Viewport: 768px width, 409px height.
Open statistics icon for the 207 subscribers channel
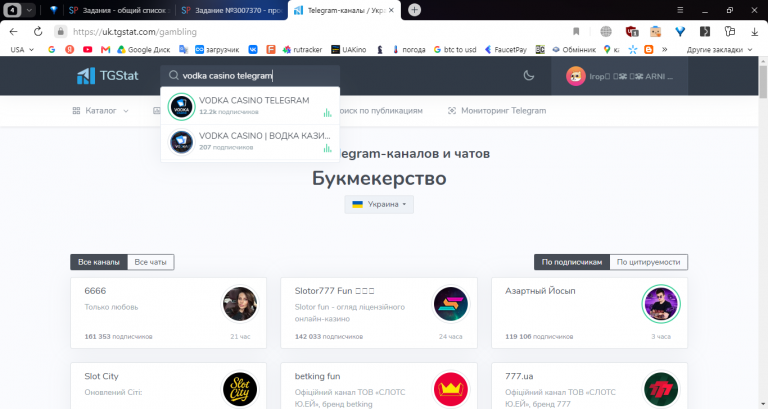(x=327, y=148)
